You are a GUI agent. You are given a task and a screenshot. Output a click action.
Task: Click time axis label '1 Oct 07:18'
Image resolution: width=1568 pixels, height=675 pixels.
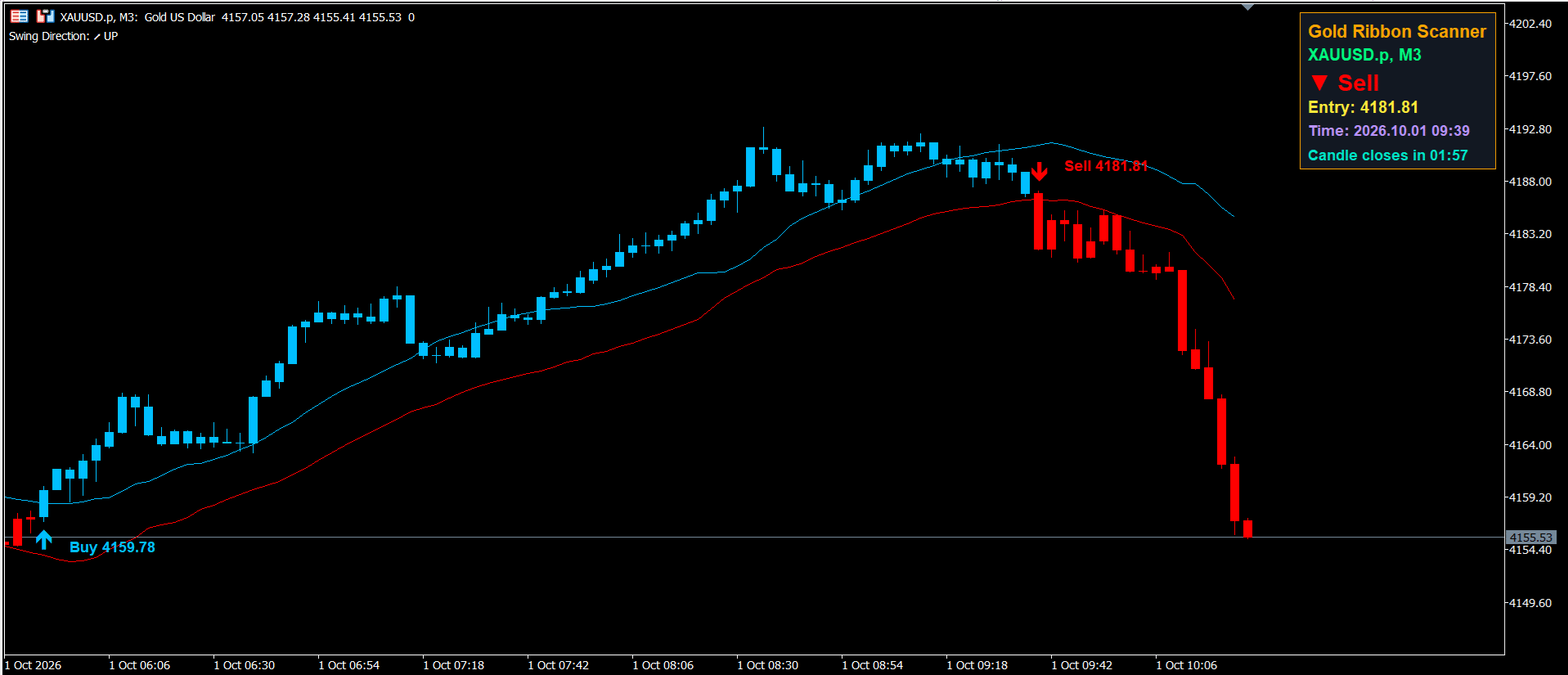pos(456,665)
